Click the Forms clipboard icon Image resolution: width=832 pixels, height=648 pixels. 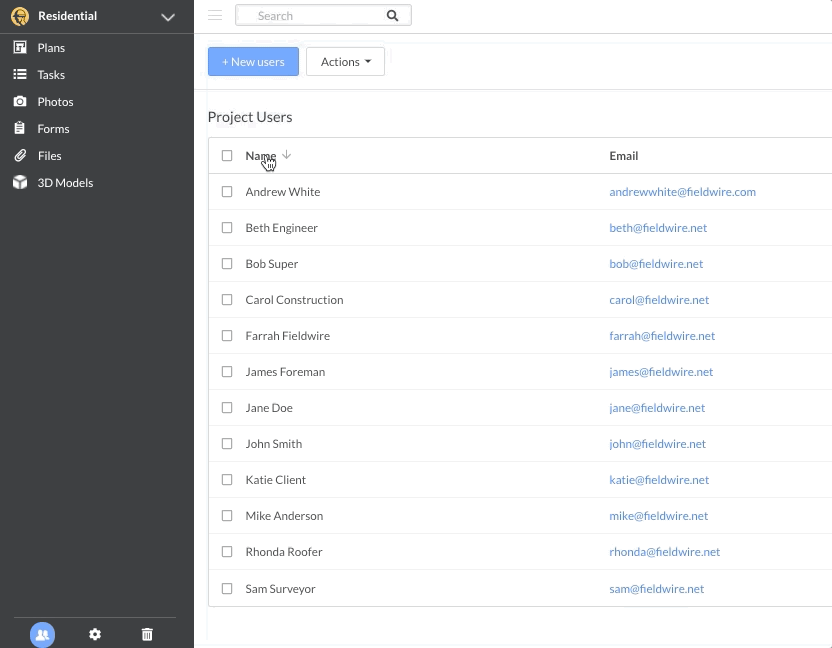[20, 129]
